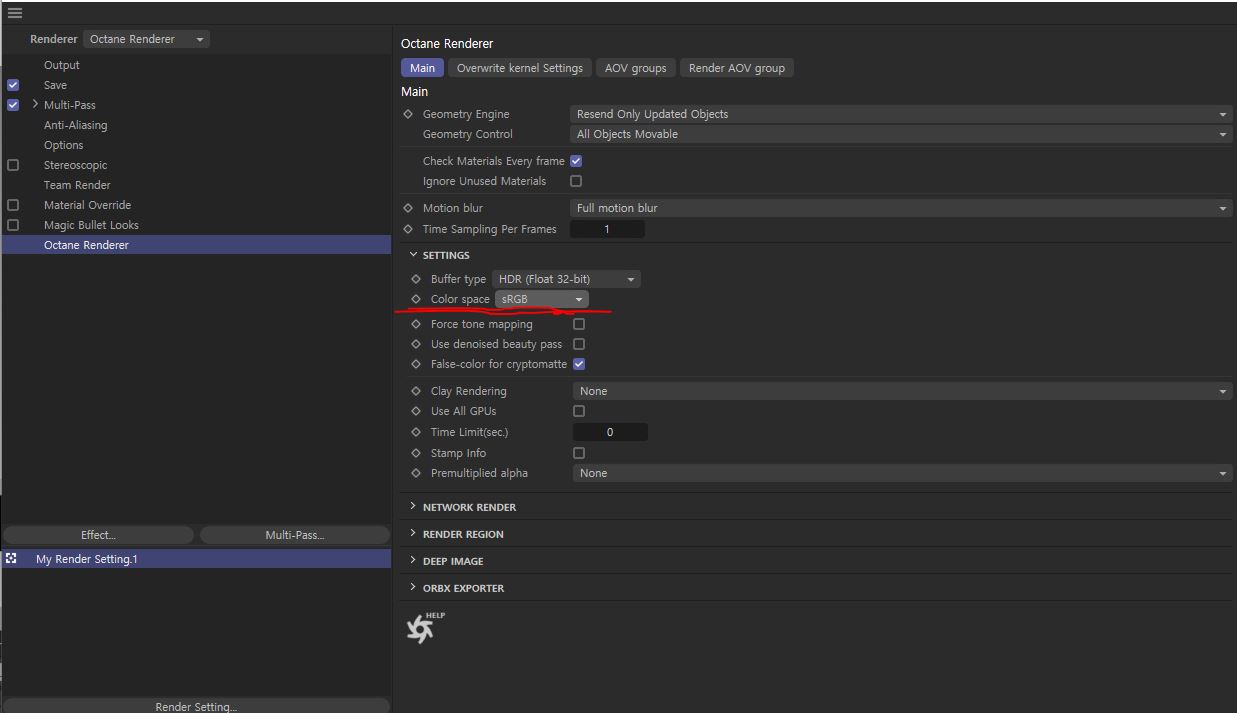
Task: Open the Geometry Control dropdown
Action: [901, 134]
